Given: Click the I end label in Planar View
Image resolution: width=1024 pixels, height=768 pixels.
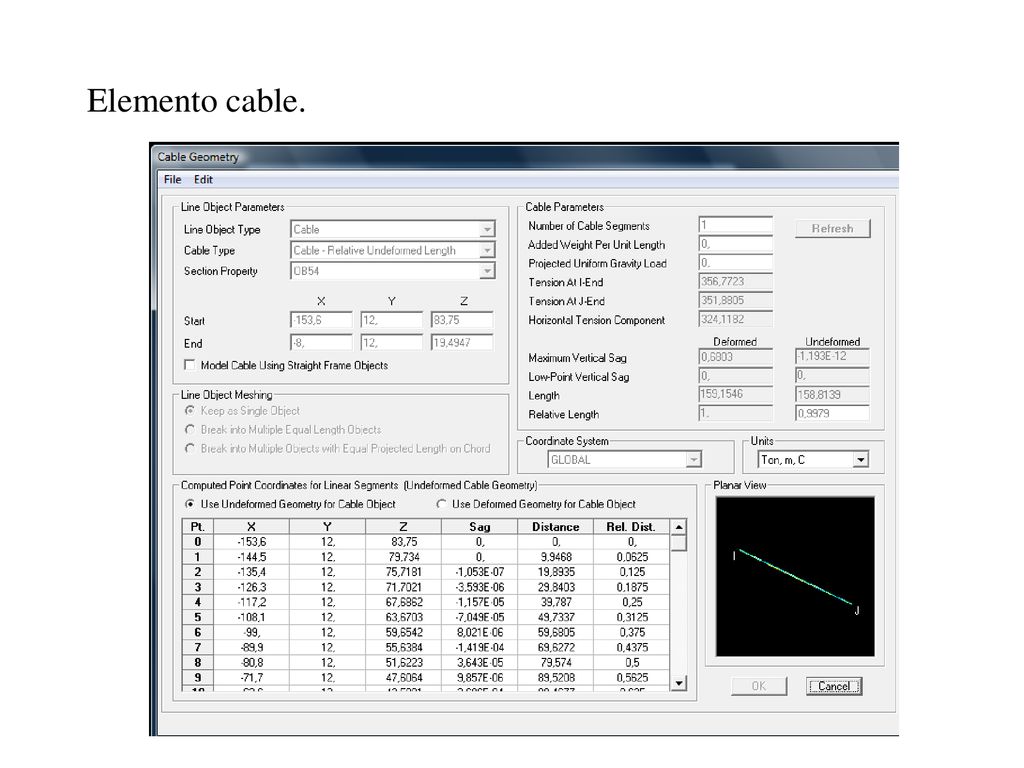Looking at the screenshot, I should pyautogui.click(x=734, y=556).
